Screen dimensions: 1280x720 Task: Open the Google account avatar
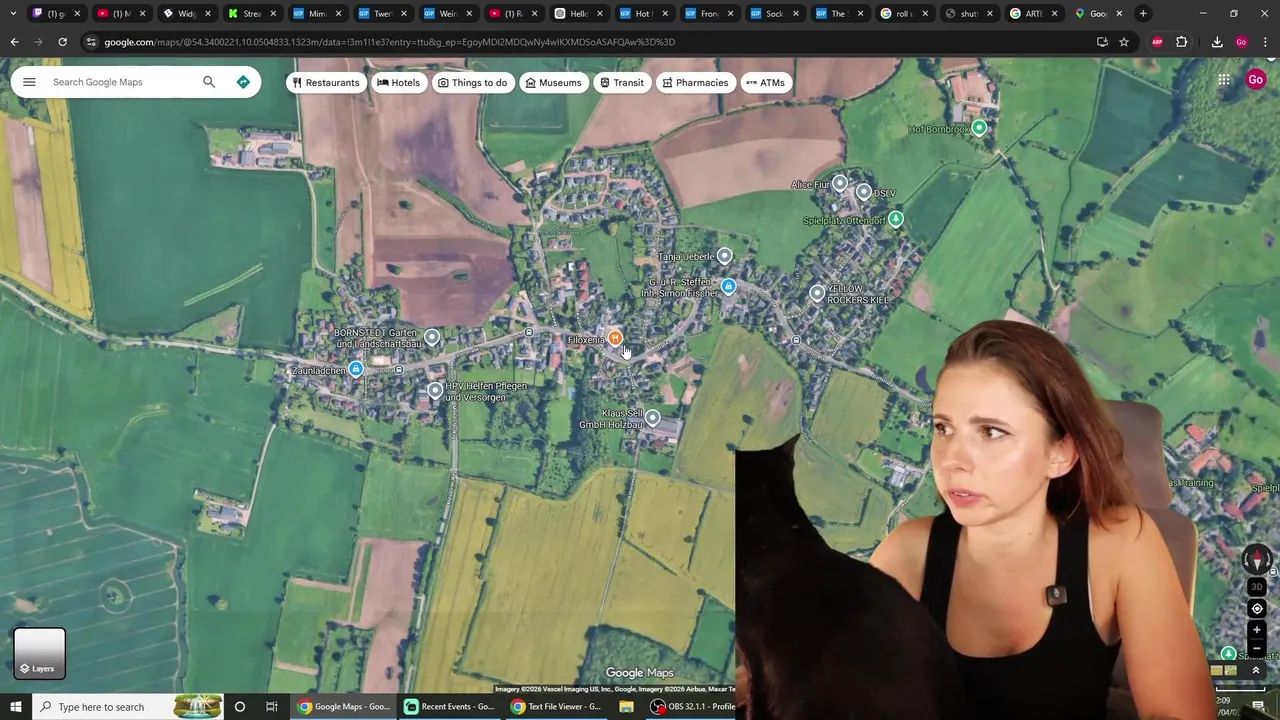pyautogui.click(x=1256, y=80)
